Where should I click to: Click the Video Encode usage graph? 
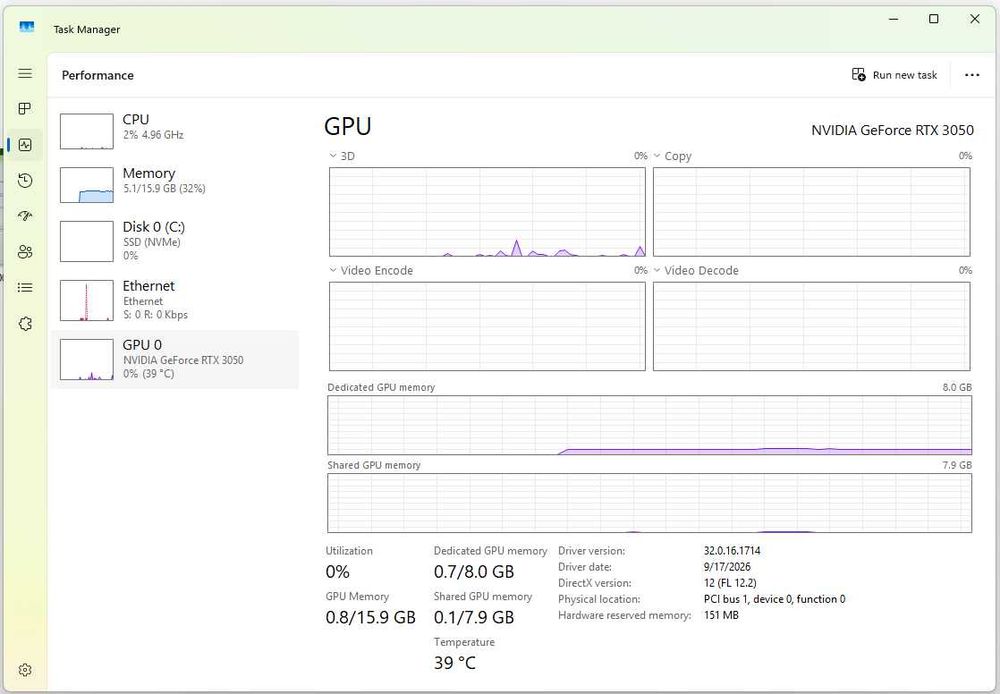(487, 326)
